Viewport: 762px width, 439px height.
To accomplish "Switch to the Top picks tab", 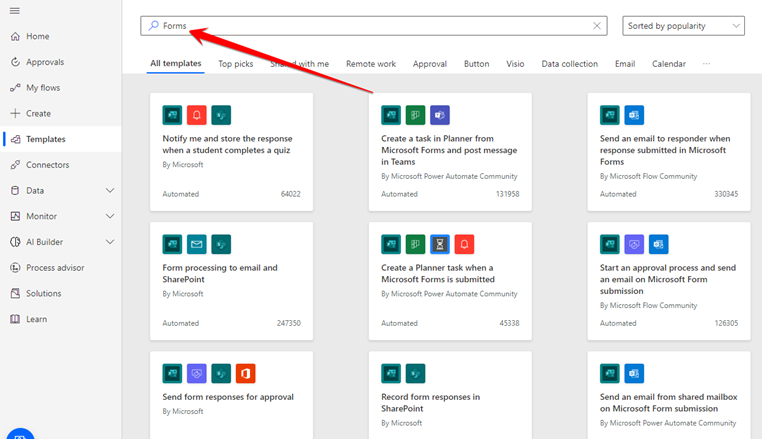I will [x=236, y=64].
